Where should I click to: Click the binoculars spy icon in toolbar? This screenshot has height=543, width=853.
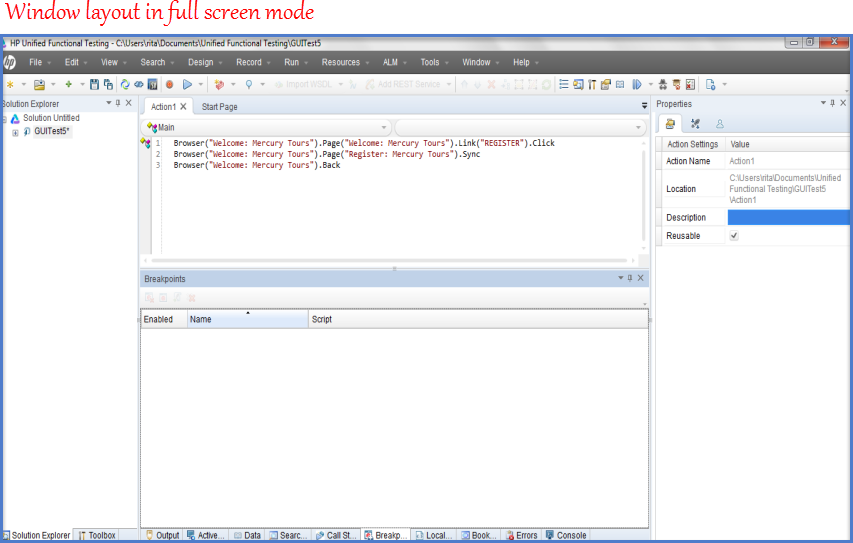point(663,84)
